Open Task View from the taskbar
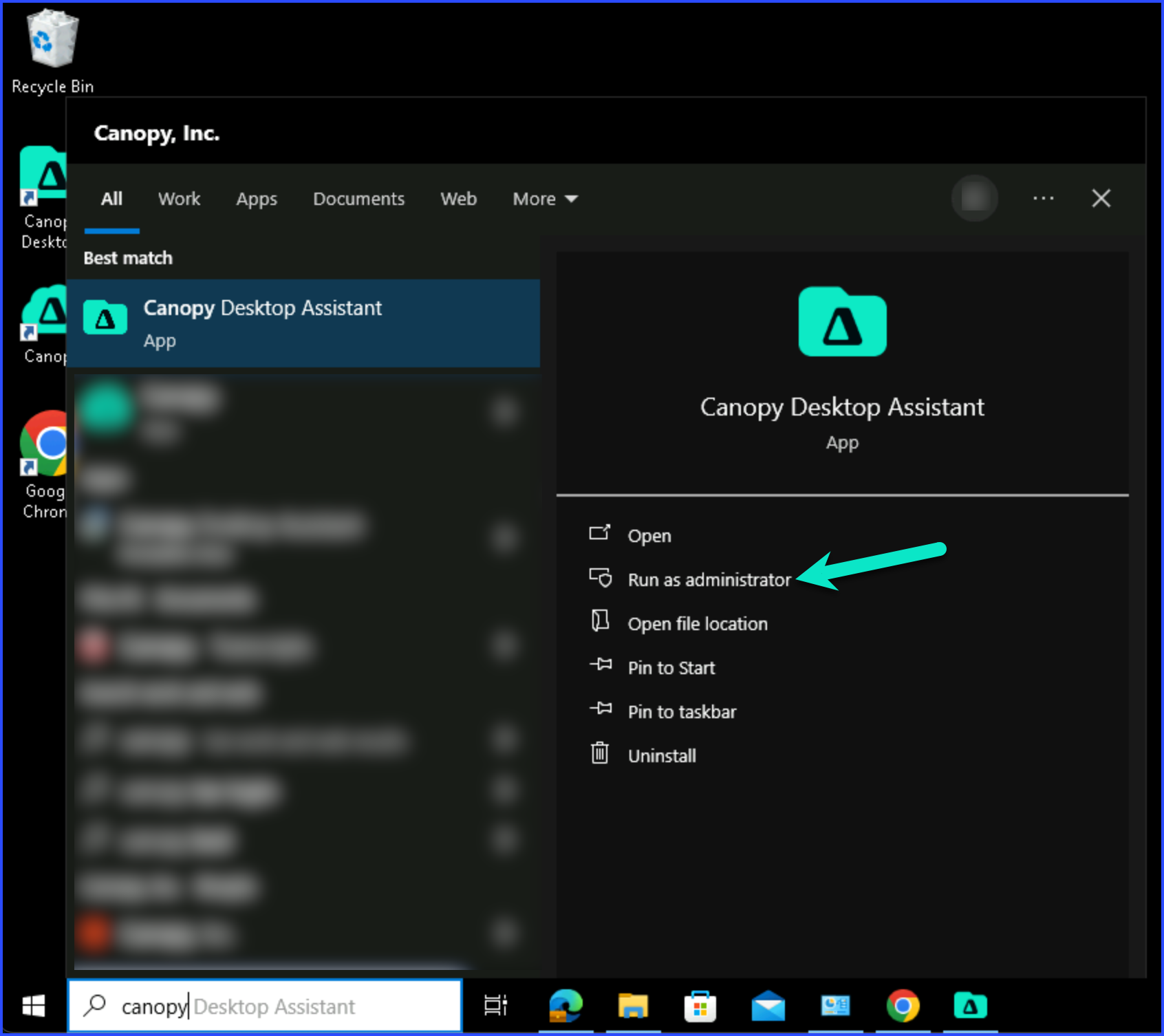The height and width of the screenshot is (1036, 1164). [495, 1006]
